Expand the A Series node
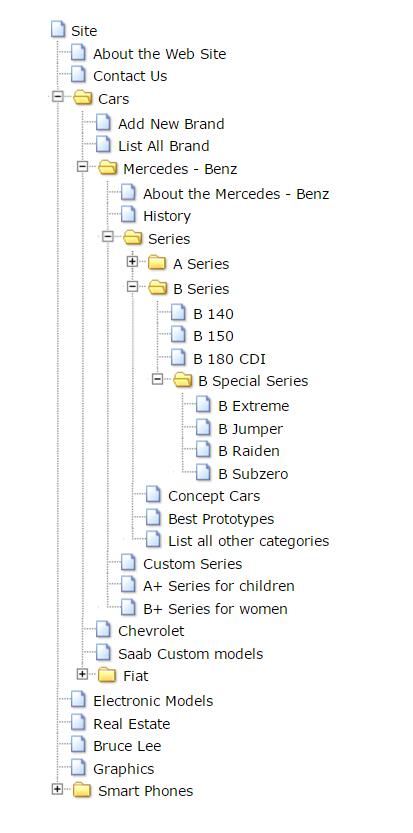The width and height of the screenshot is (413, 833). click(x=132, y=261)
